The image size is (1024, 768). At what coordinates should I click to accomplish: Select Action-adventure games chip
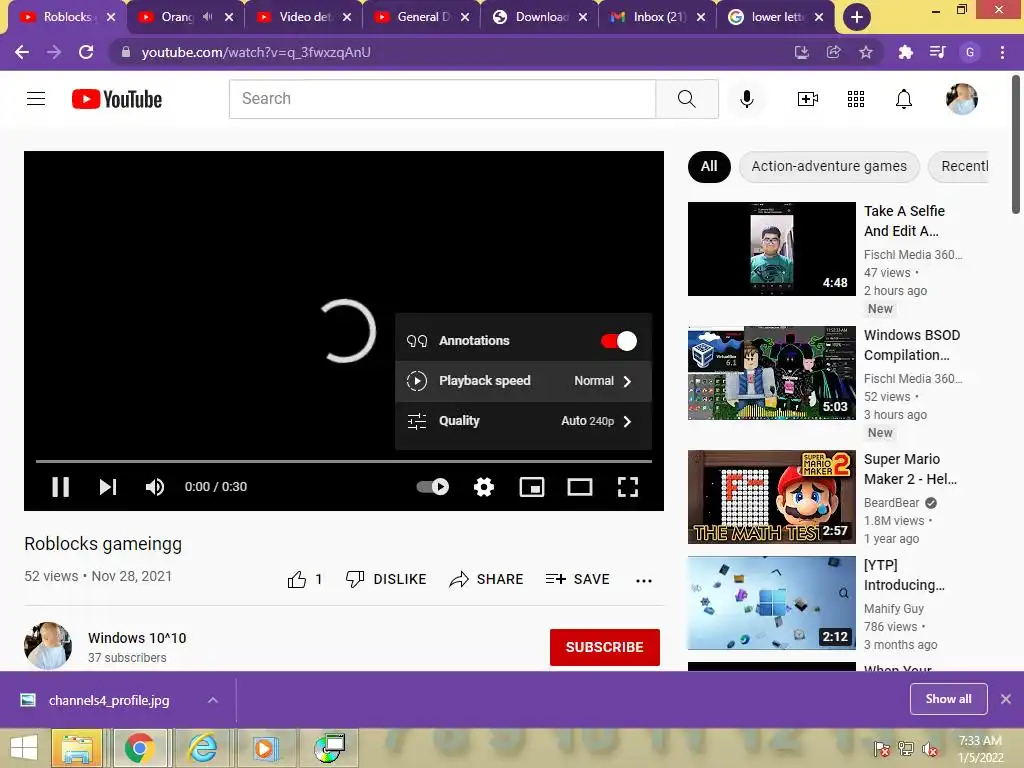coord(829,167)
